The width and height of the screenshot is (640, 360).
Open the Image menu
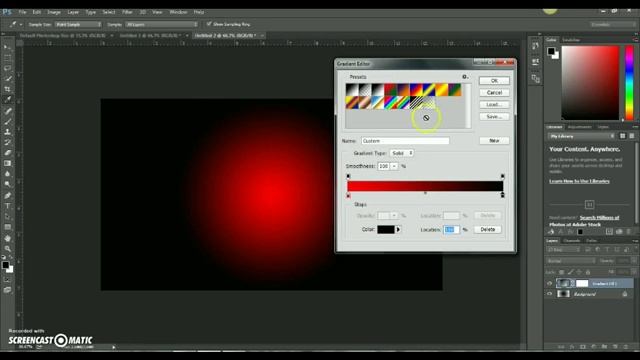(54, 12)
